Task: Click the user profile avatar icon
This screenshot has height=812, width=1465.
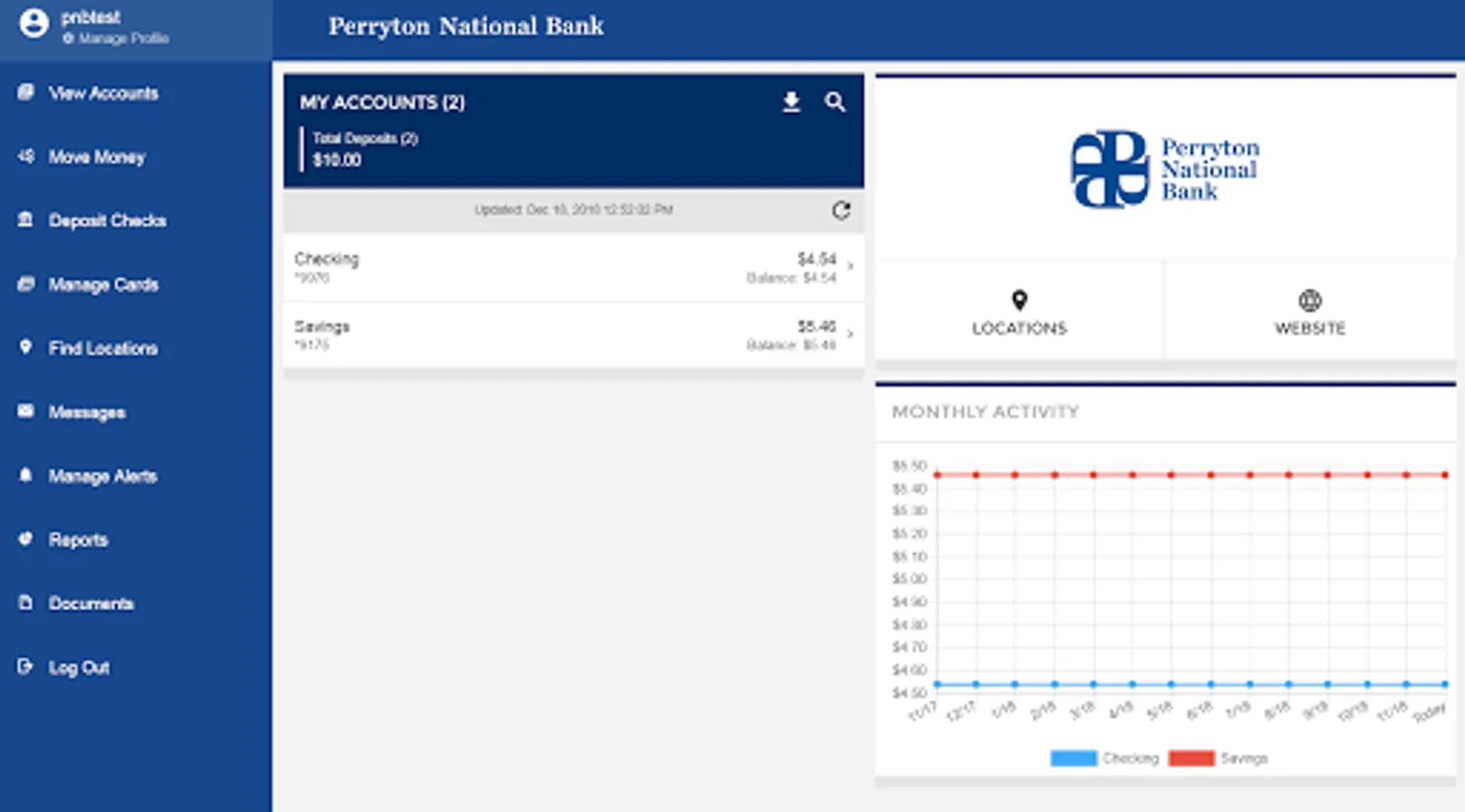Action: (x=34, y=23)
